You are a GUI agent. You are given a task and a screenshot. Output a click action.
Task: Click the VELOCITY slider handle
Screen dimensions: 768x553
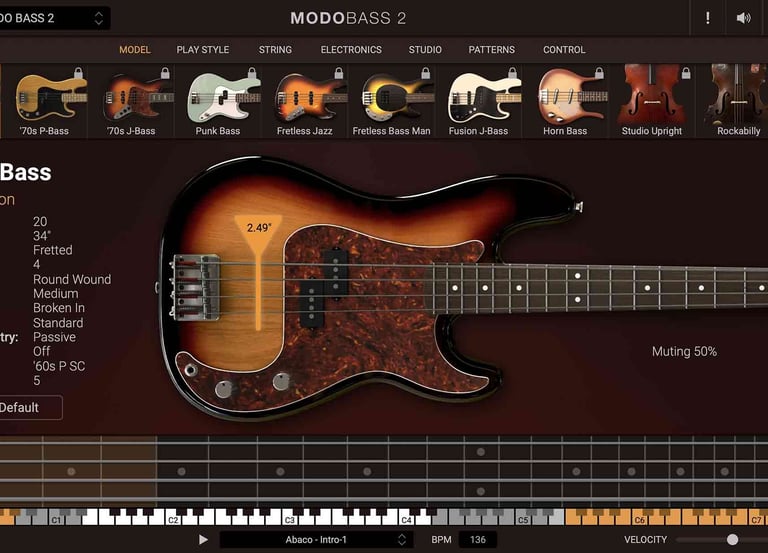point(732,539)
